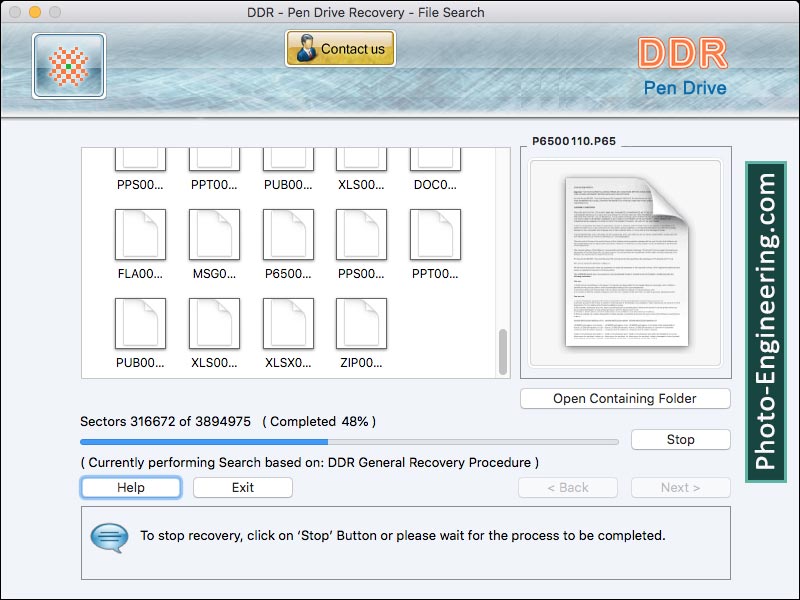Select the FLA00 file icon
800x600 pixels.
click(x=140, y=235)
